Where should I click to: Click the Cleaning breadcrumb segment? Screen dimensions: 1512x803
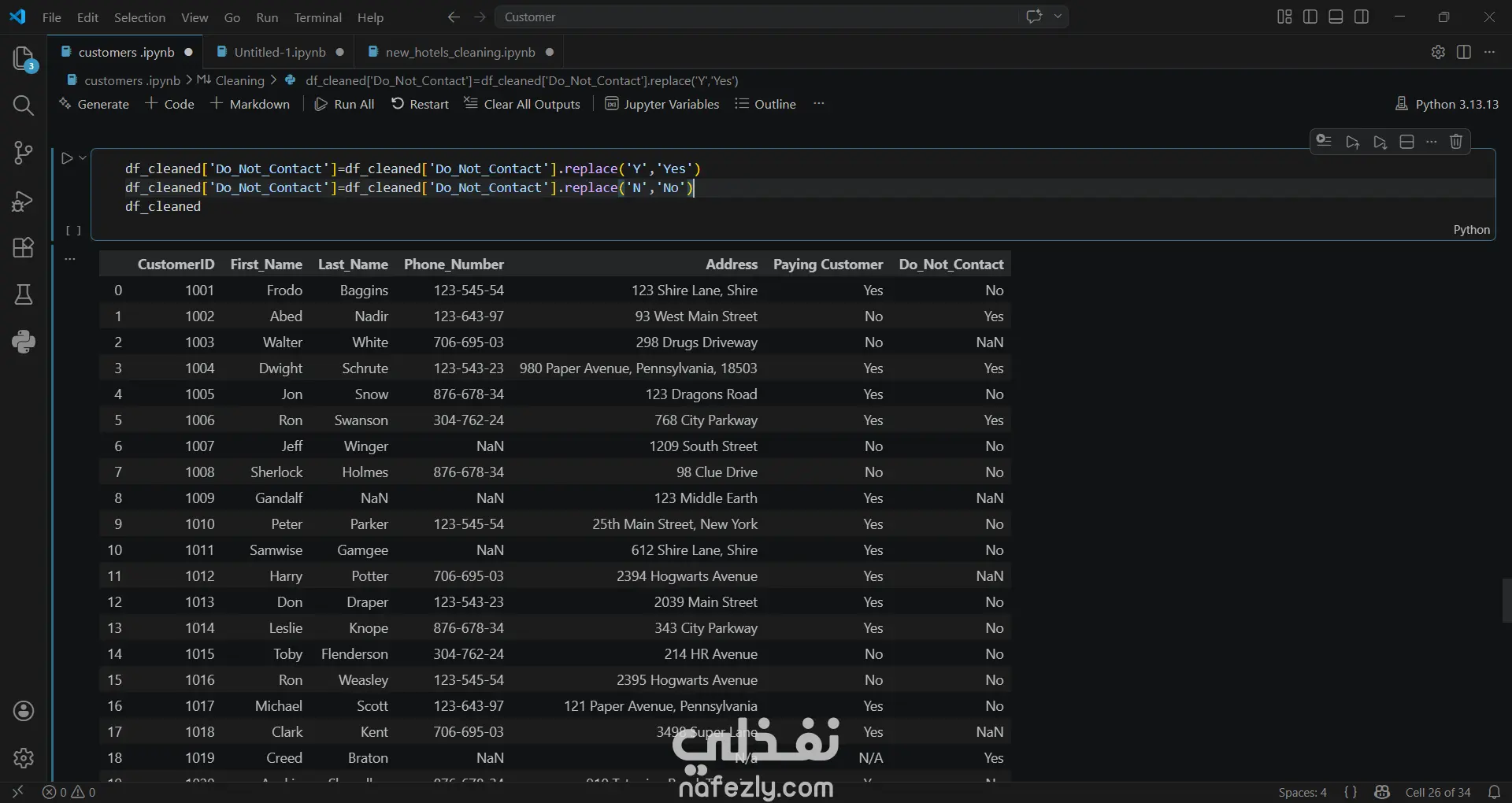point(231,80)
